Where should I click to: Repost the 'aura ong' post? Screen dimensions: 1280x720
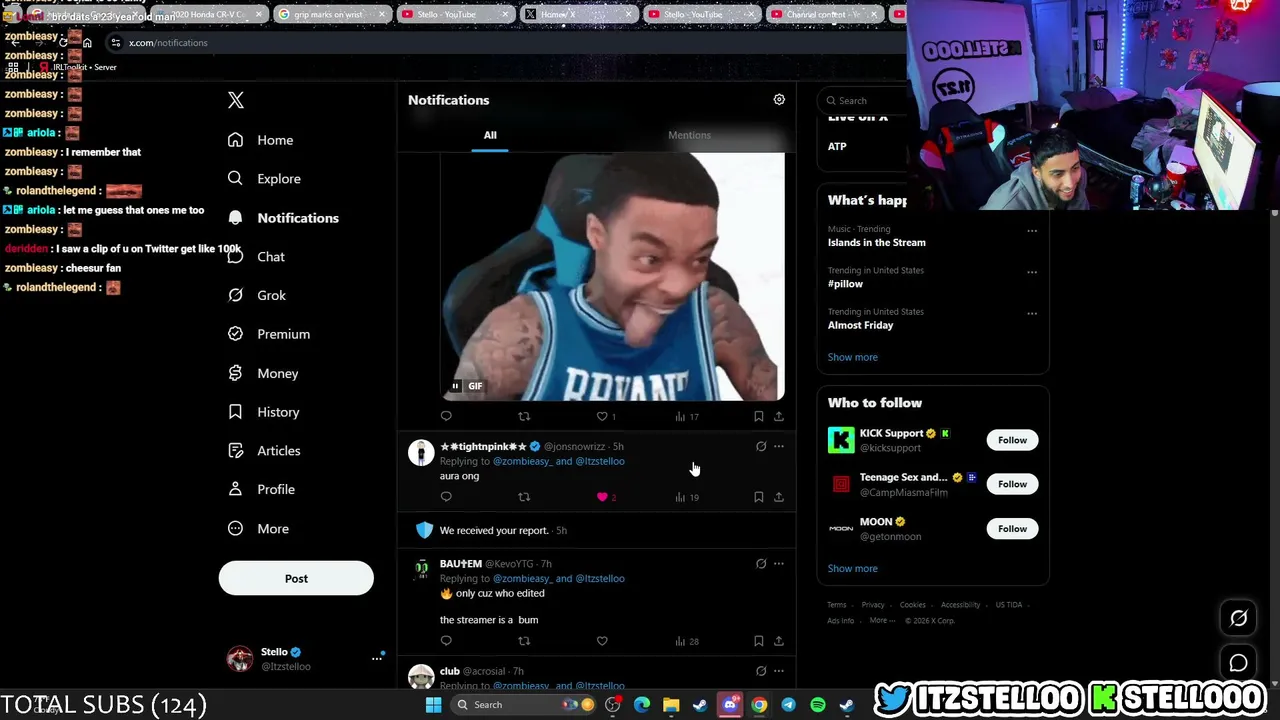coord(524,497)
